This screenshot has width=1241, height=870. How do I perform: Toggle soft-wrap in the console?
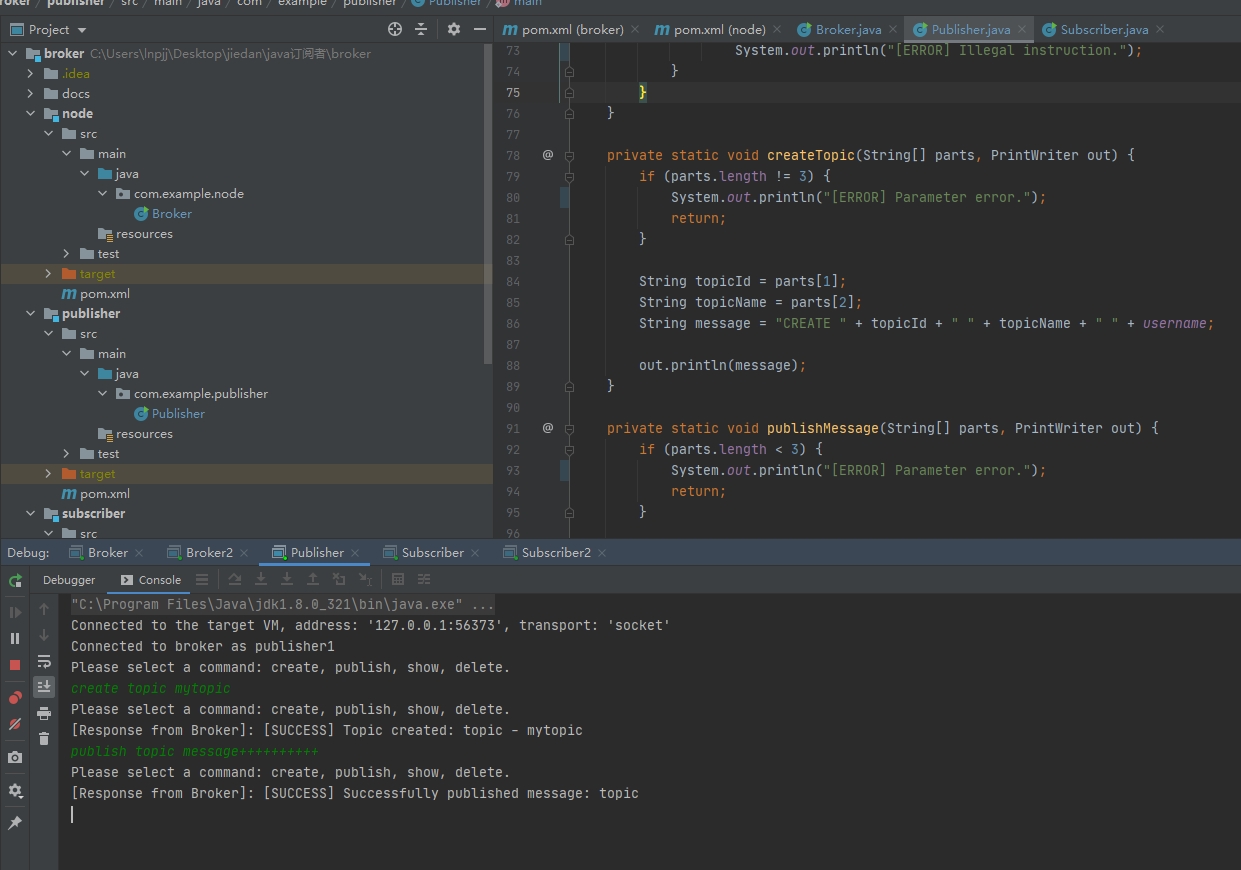tap(44, 662)
